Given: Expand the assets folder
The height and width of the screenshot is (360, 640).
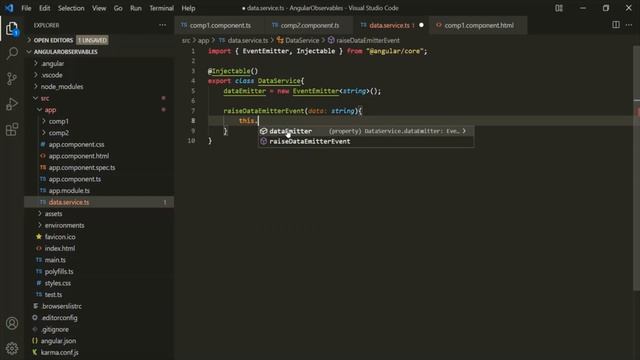Looking at the screenshot, I should pyautogui.click(x=53, y=213).
